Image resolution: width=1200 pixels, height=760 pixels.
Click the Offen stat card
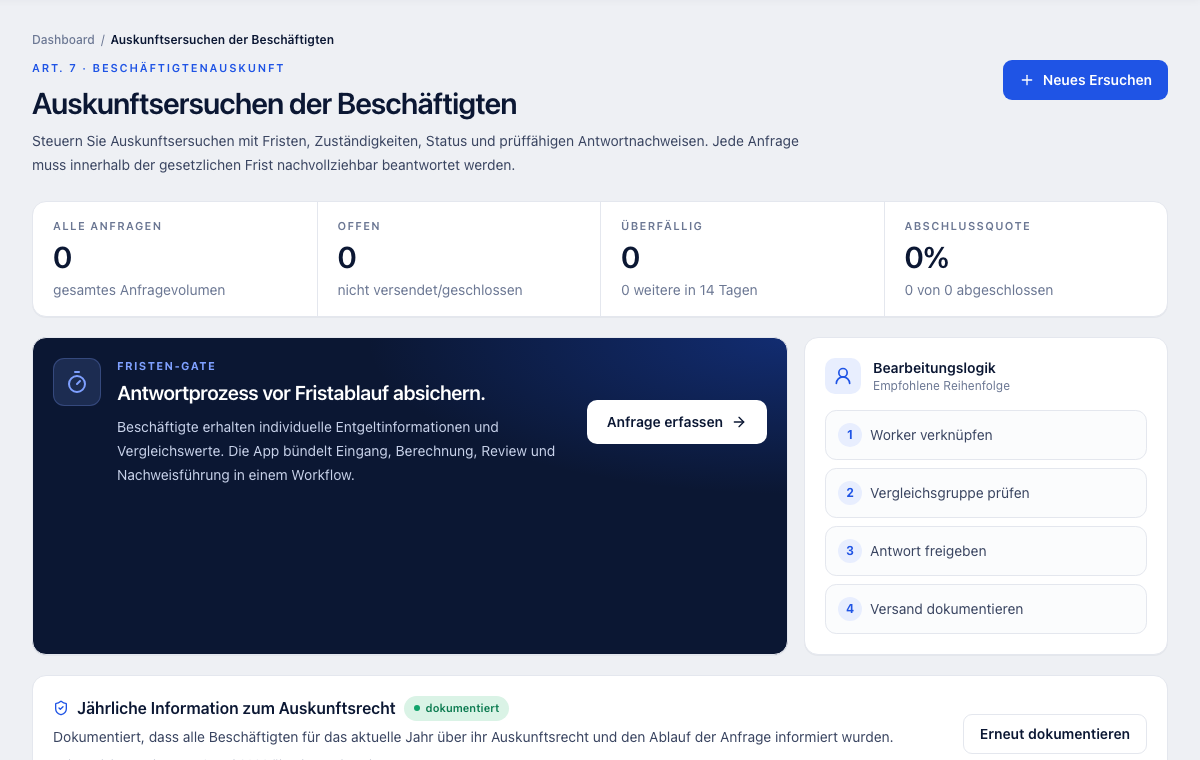coord(459,259)
